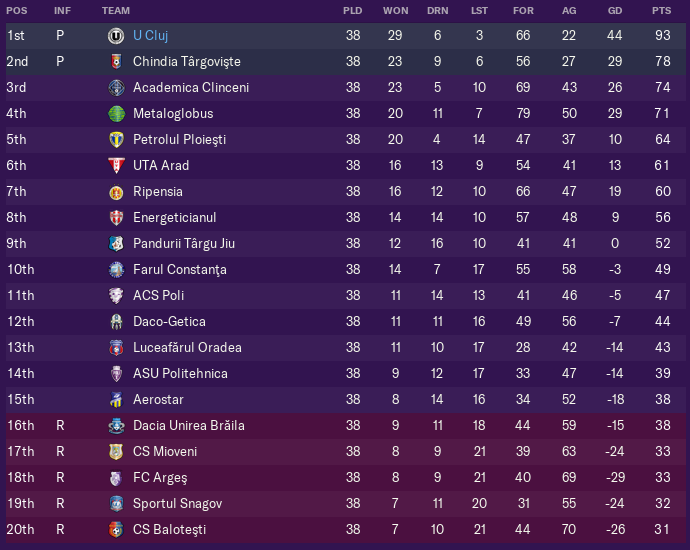
Task: Sort standings by GD column header
Action: [x=615, y=11]
